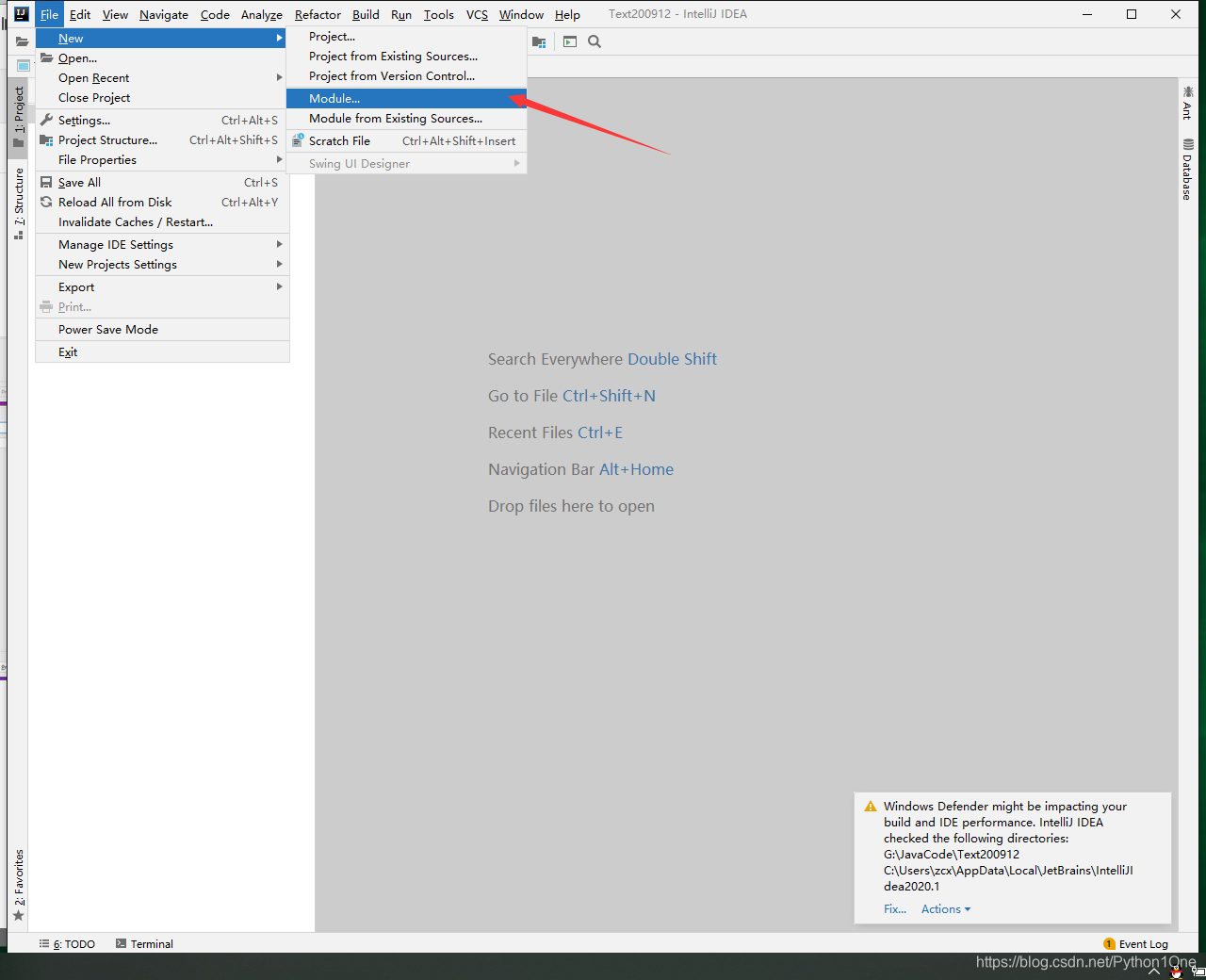This screenshot has width=1206, height=980.
Task: Choose Project... in New submenu
Action: click(x=406, y=36)
